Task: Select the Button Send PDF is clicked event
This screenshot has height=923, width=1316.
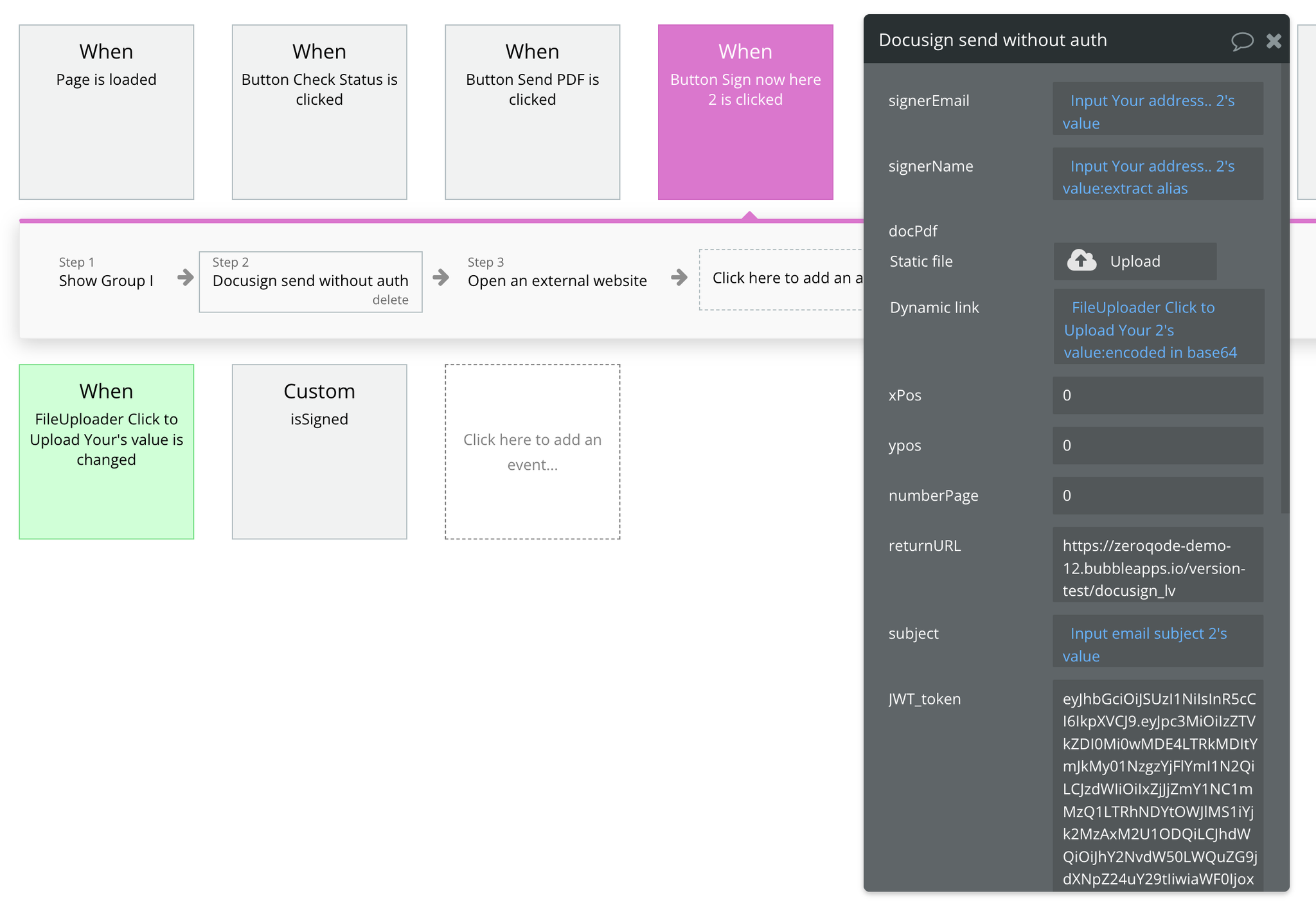Action: [x=533, y=112]
